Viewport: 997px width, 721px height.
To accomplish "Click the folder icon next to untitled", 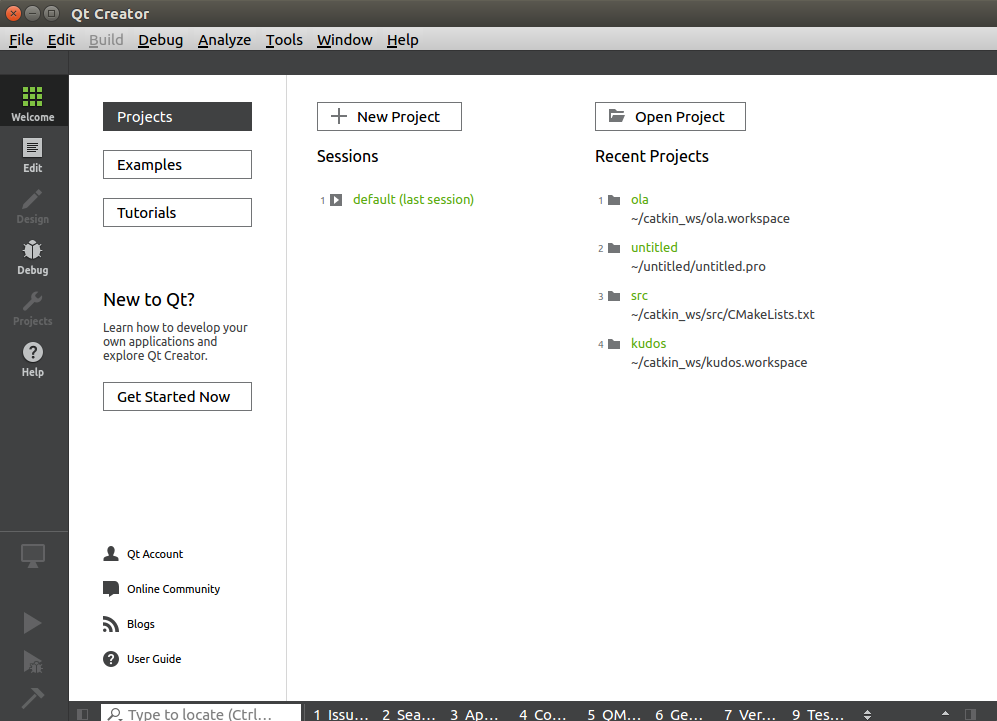I will pyautogui.click(x=614, y=248).
